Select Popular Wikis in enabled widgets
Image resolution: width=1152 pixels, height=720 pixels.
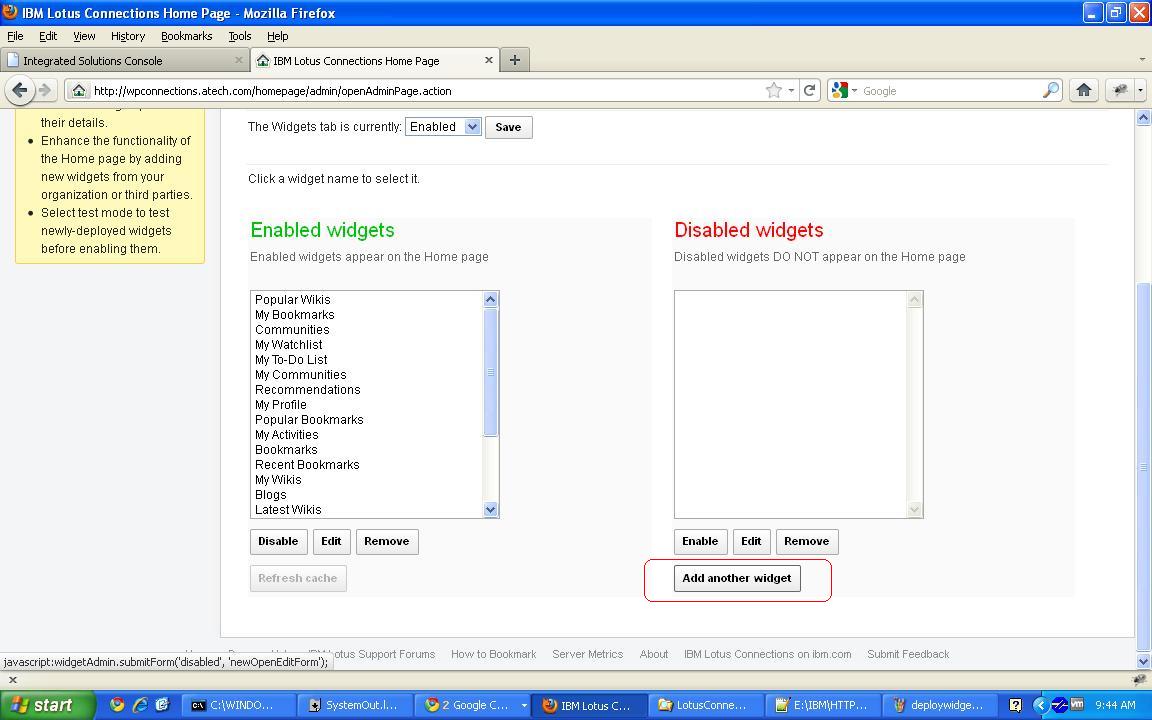point(292,300)
